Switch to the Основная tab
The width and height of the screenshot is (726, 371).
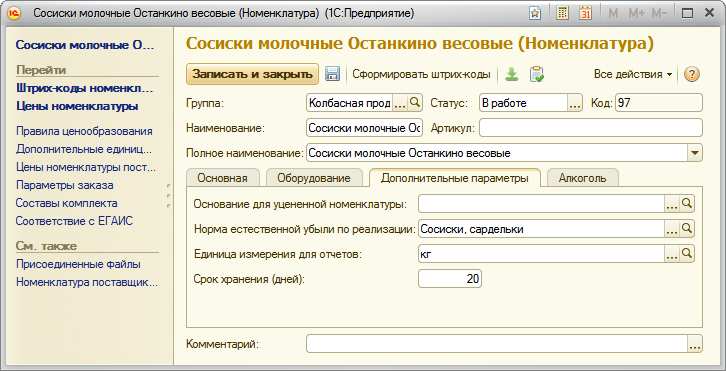(x=222, y=178)
